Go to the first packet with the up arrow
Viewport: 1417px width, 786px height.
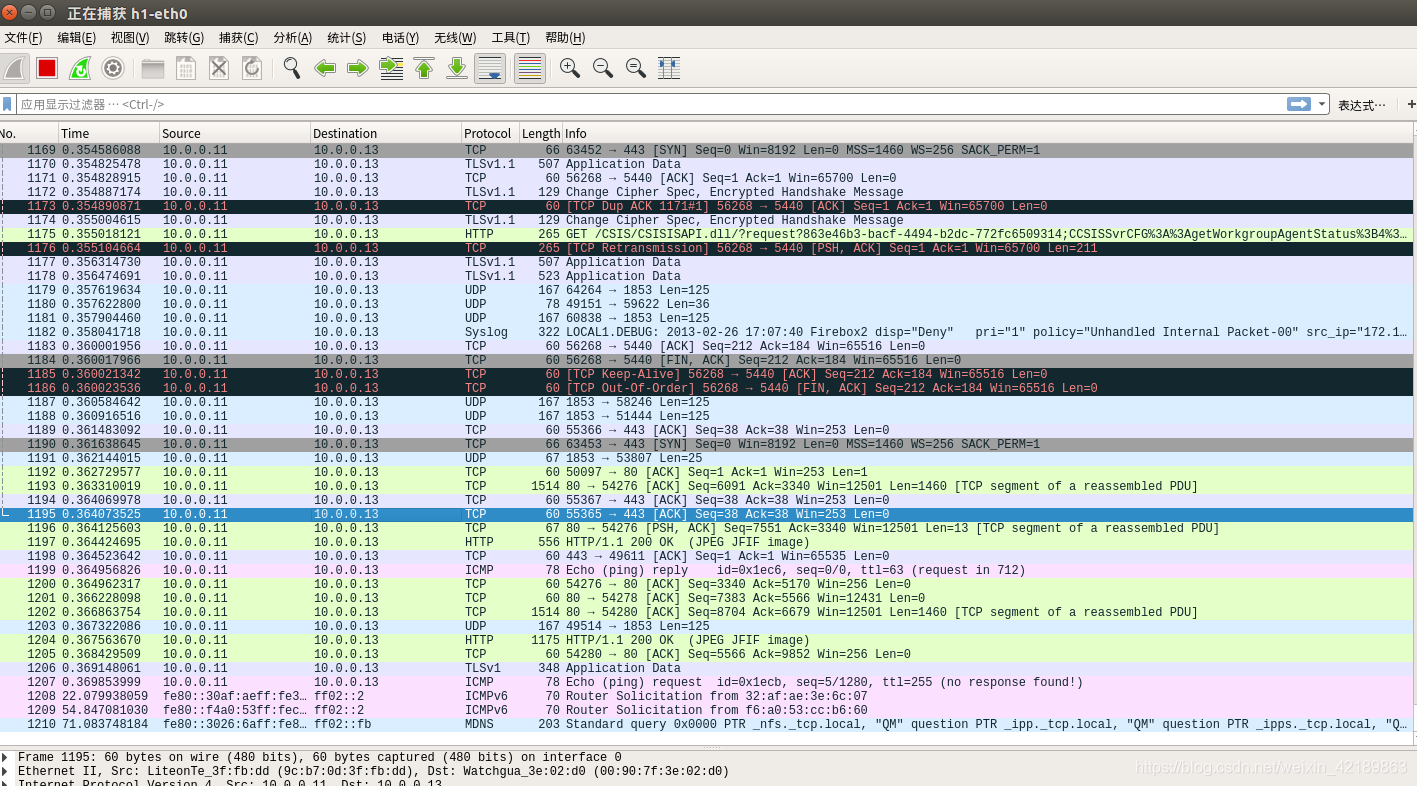(421, 68)
